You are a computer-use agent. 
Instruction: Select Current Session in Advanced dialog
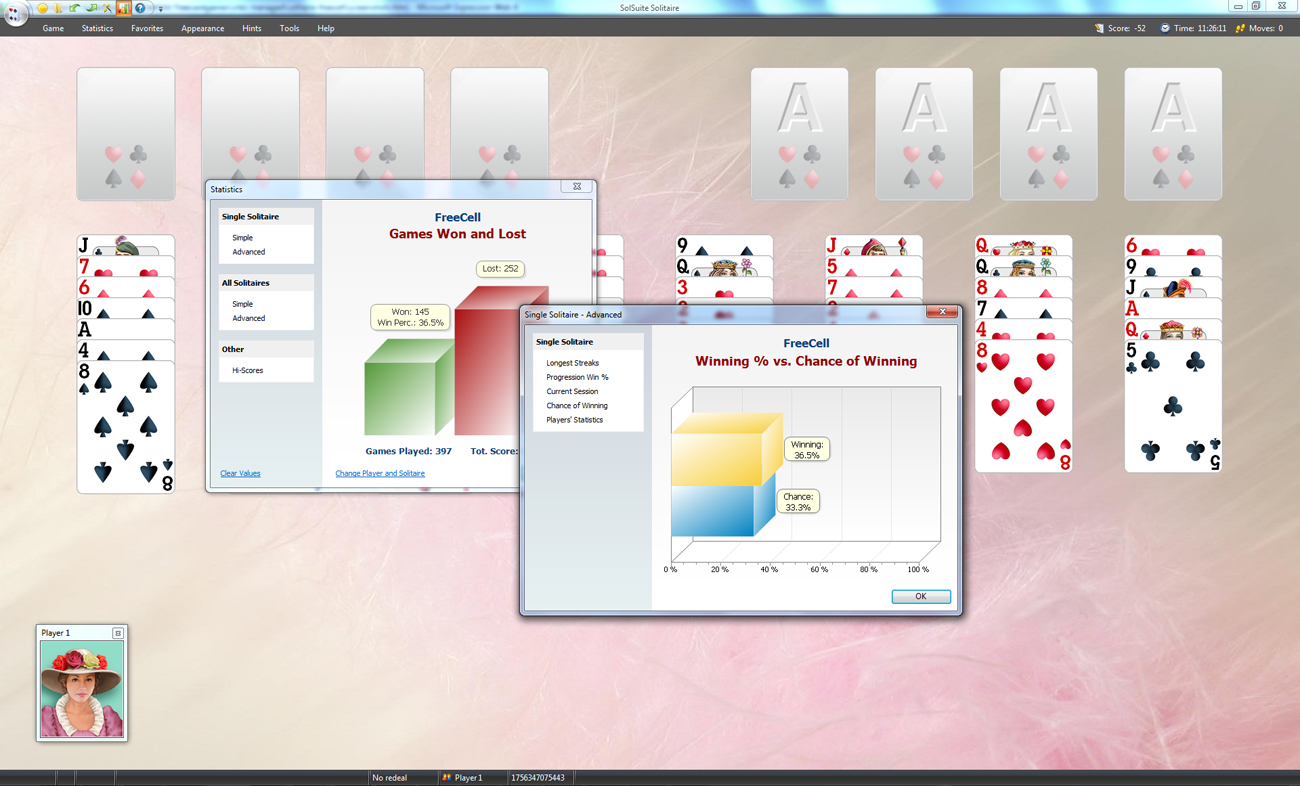coord(572,391)
